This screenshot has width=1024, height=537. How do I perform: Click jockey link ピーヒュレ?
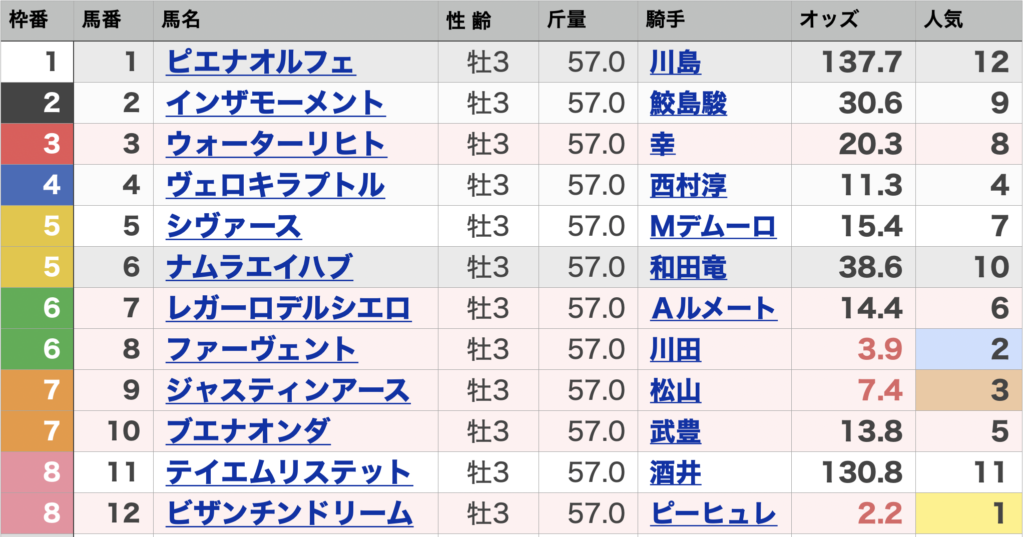[x=713, y=513]
